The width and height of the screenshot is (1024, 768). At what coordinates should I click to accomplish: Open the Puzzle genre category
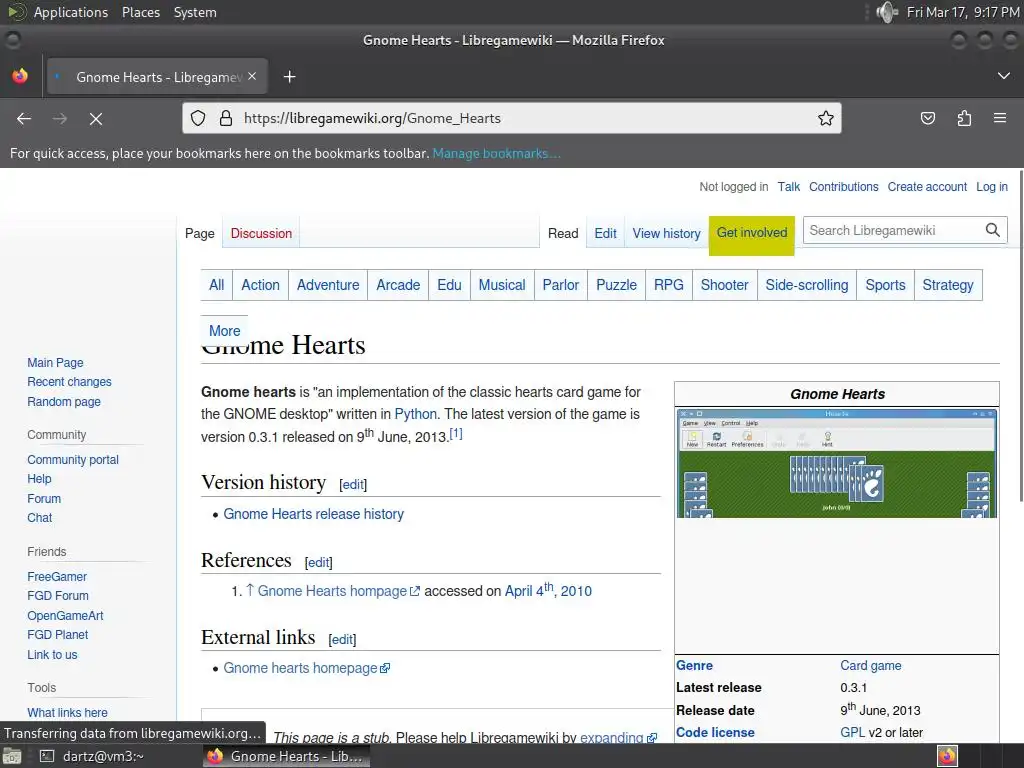(616, 285)
